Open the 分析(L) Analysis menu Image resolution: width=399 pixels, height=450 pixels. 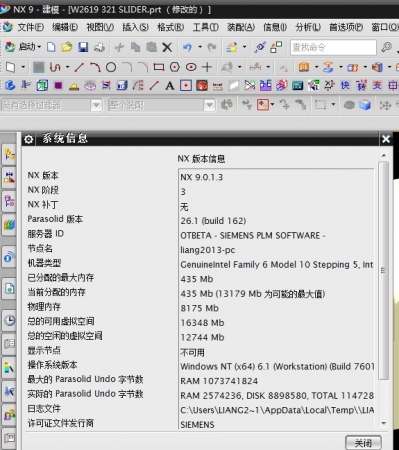[x=308, y=27]
